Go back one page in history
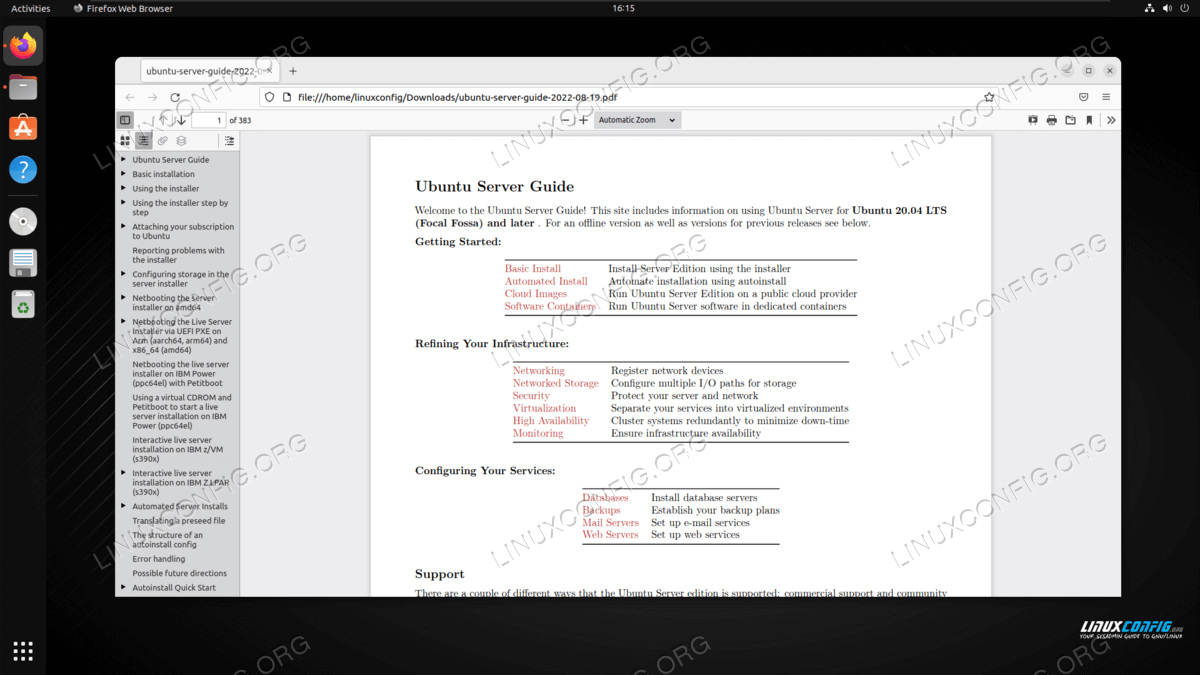Viewport: 1200px width, 675px height. (130, 97)
